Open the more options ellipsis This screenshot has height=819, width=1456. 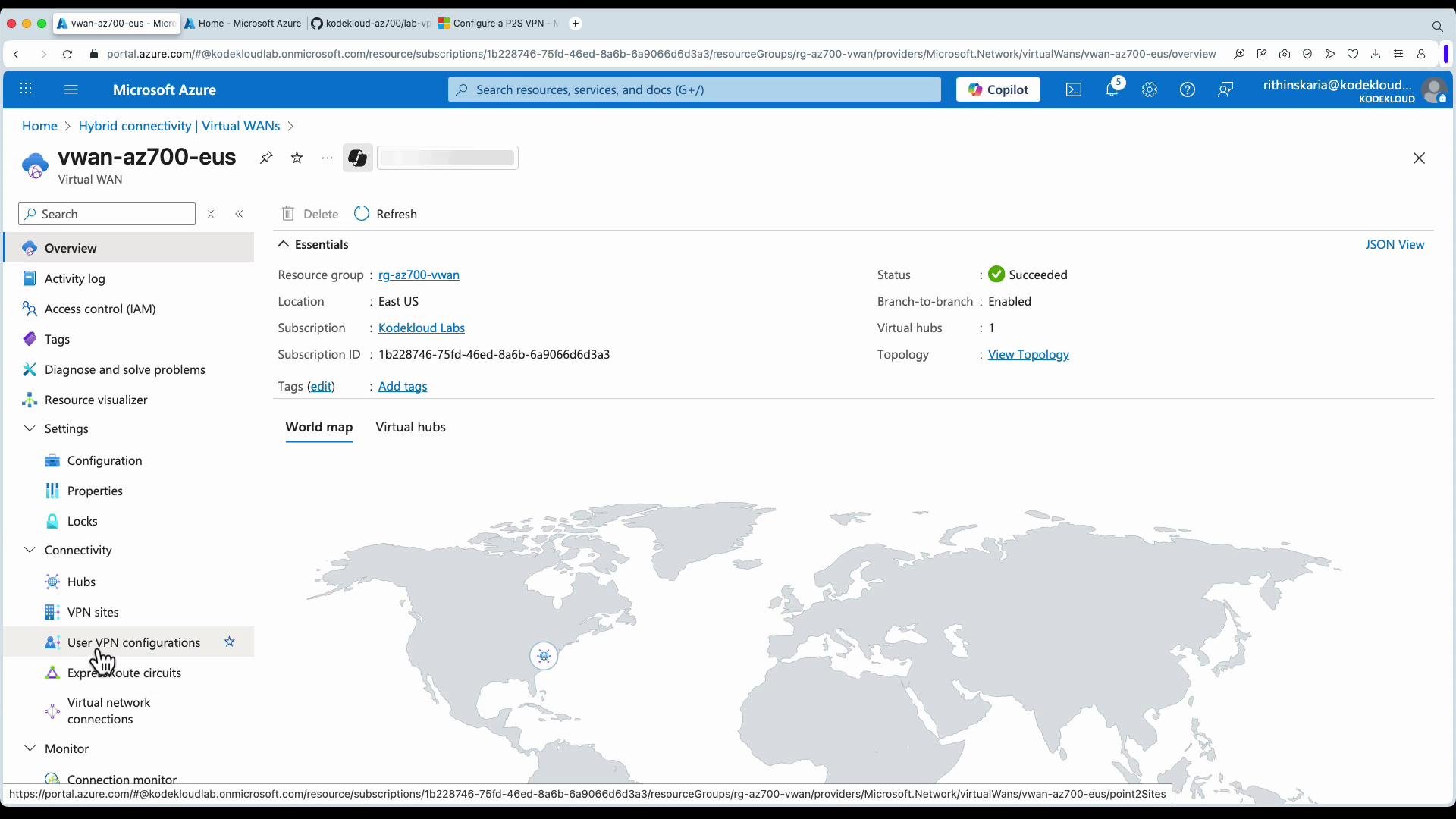tap(327, 158)
